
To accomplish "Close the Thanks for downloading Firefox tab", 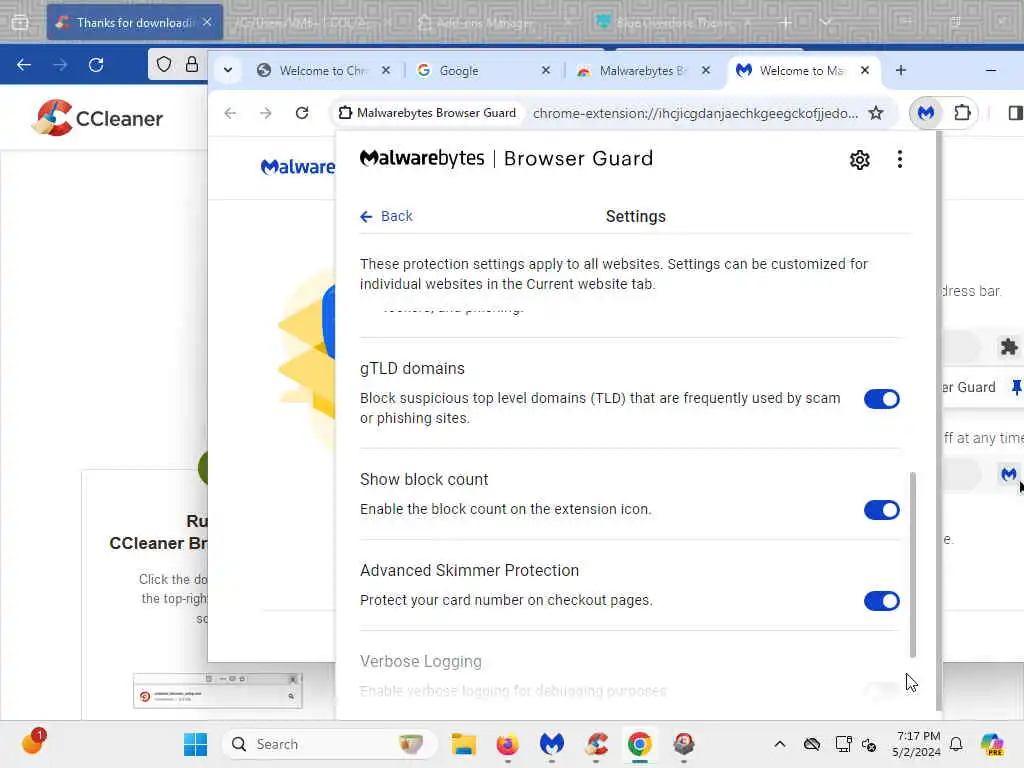I will tap(207, 22).
